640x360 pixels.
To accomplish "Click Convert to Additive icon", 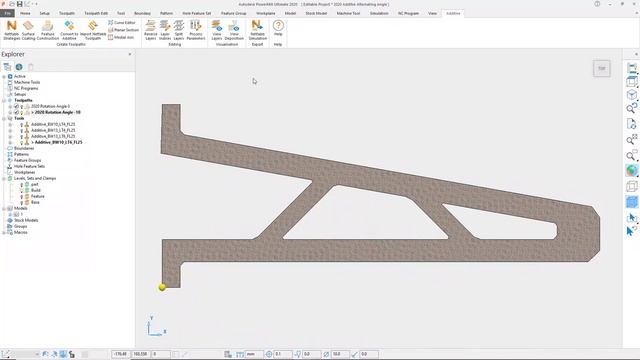I will tap(69, 30).
